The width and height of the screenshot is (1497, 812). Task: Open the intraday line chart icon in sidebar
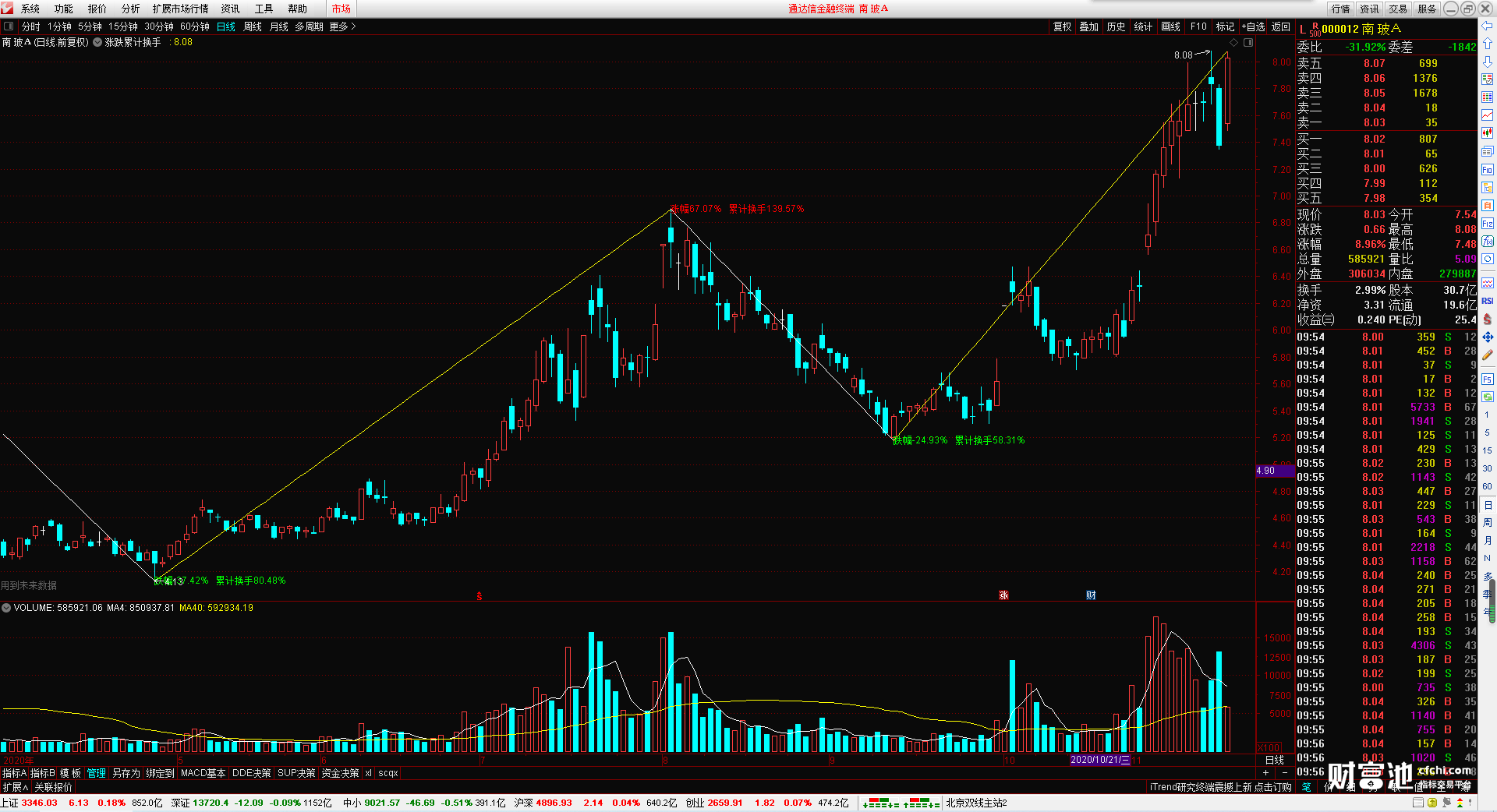point(1488,115)
